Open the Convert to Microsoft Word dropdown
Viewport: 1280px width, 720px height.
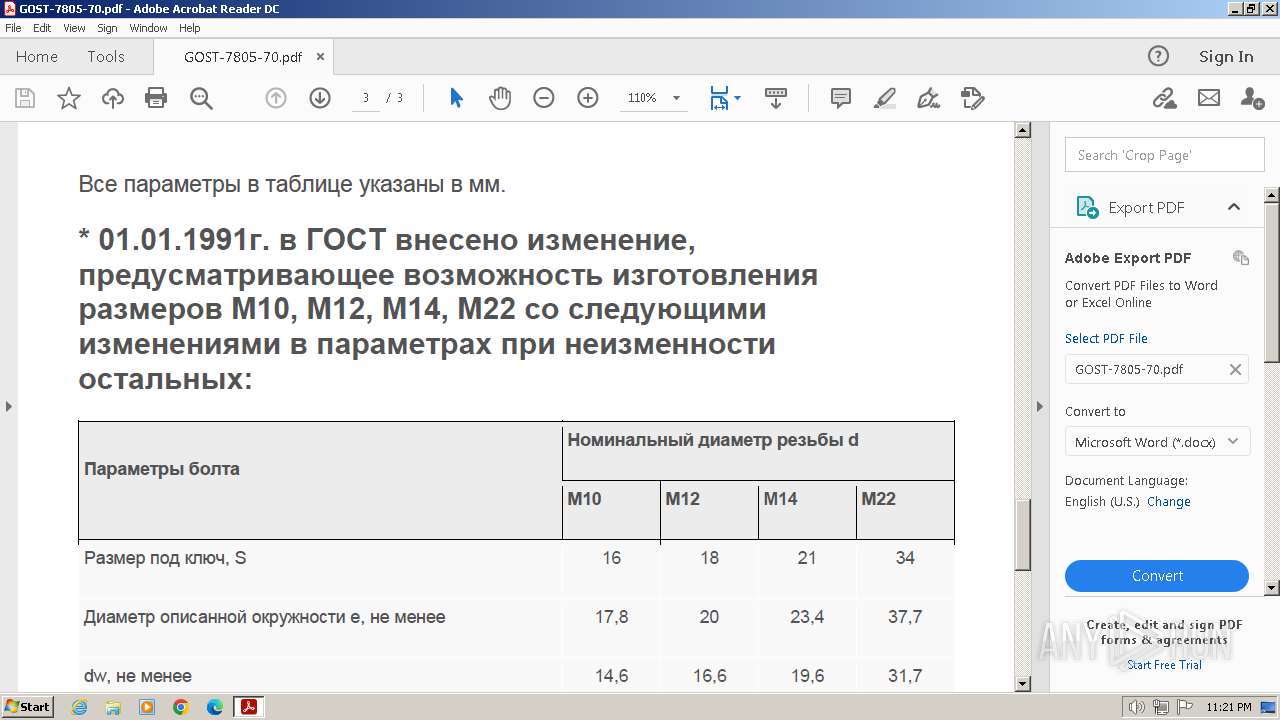click(1157, 442)
